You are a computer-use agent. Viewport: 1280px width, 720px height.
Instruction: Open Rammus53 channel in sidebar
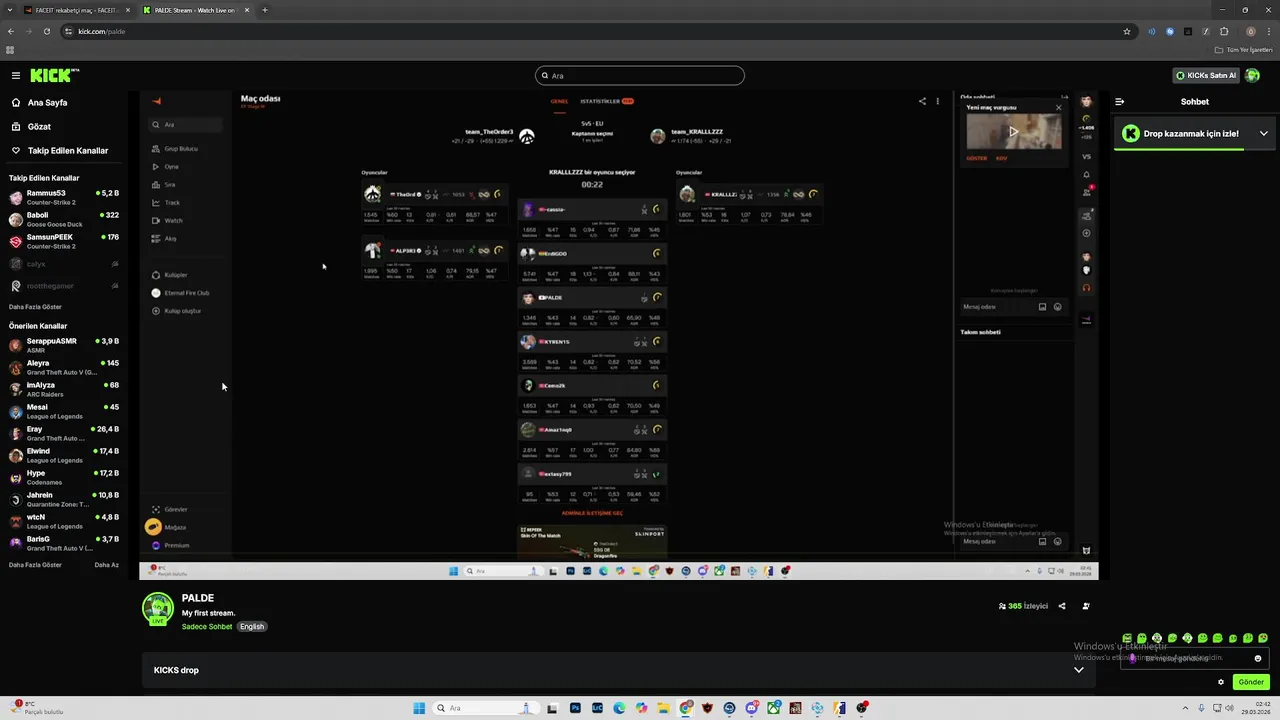pyautogui.click(x=64, y=197)
